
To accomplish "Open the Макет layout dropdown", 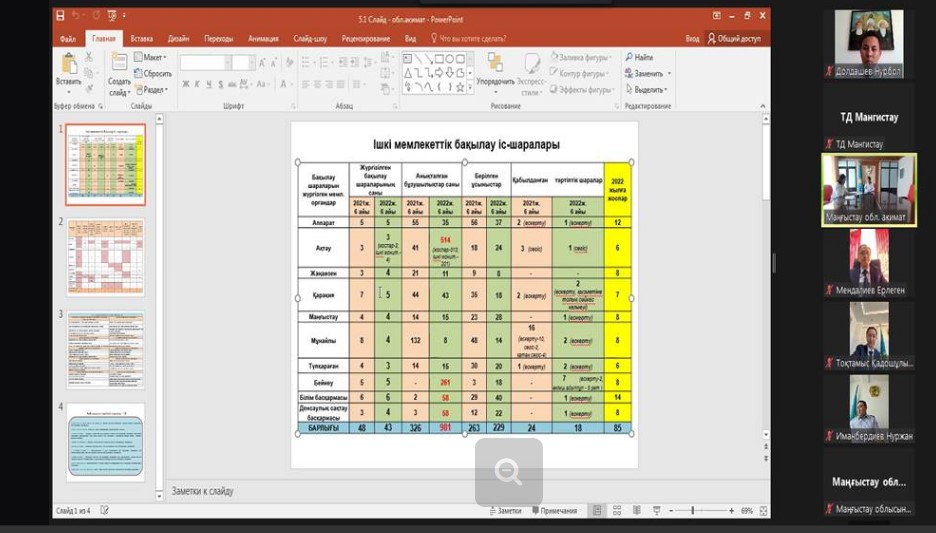I will [150, 57].
